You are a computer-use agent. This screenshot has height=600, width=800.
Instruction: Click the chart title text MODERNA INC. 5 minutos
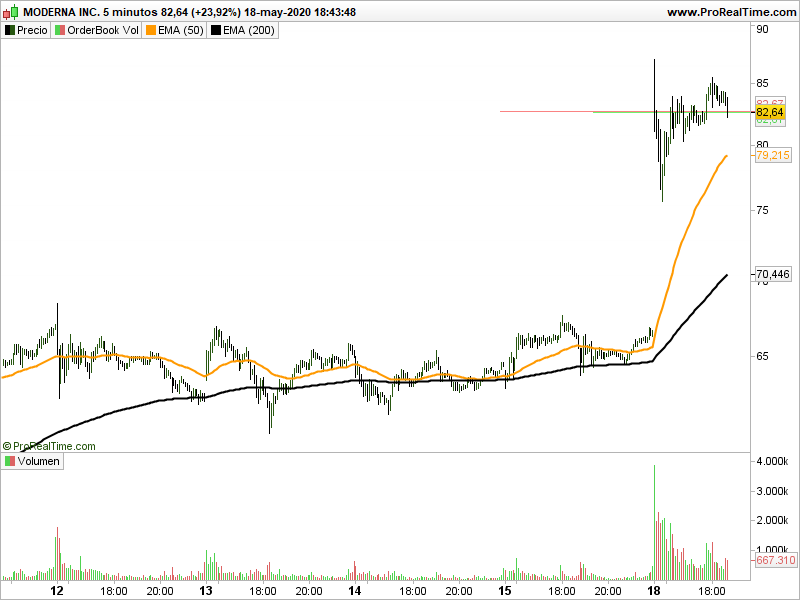point(90,12)
